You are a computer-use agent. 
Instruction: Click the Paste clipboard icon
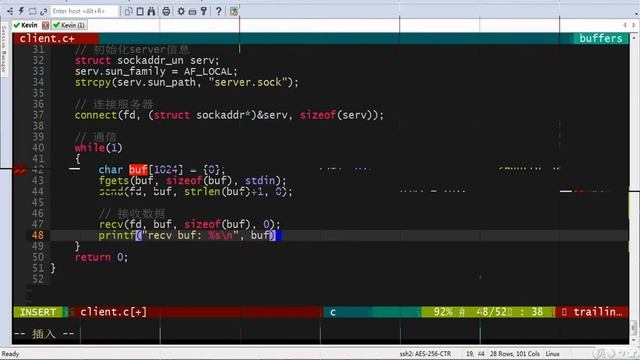coord(140,11)
